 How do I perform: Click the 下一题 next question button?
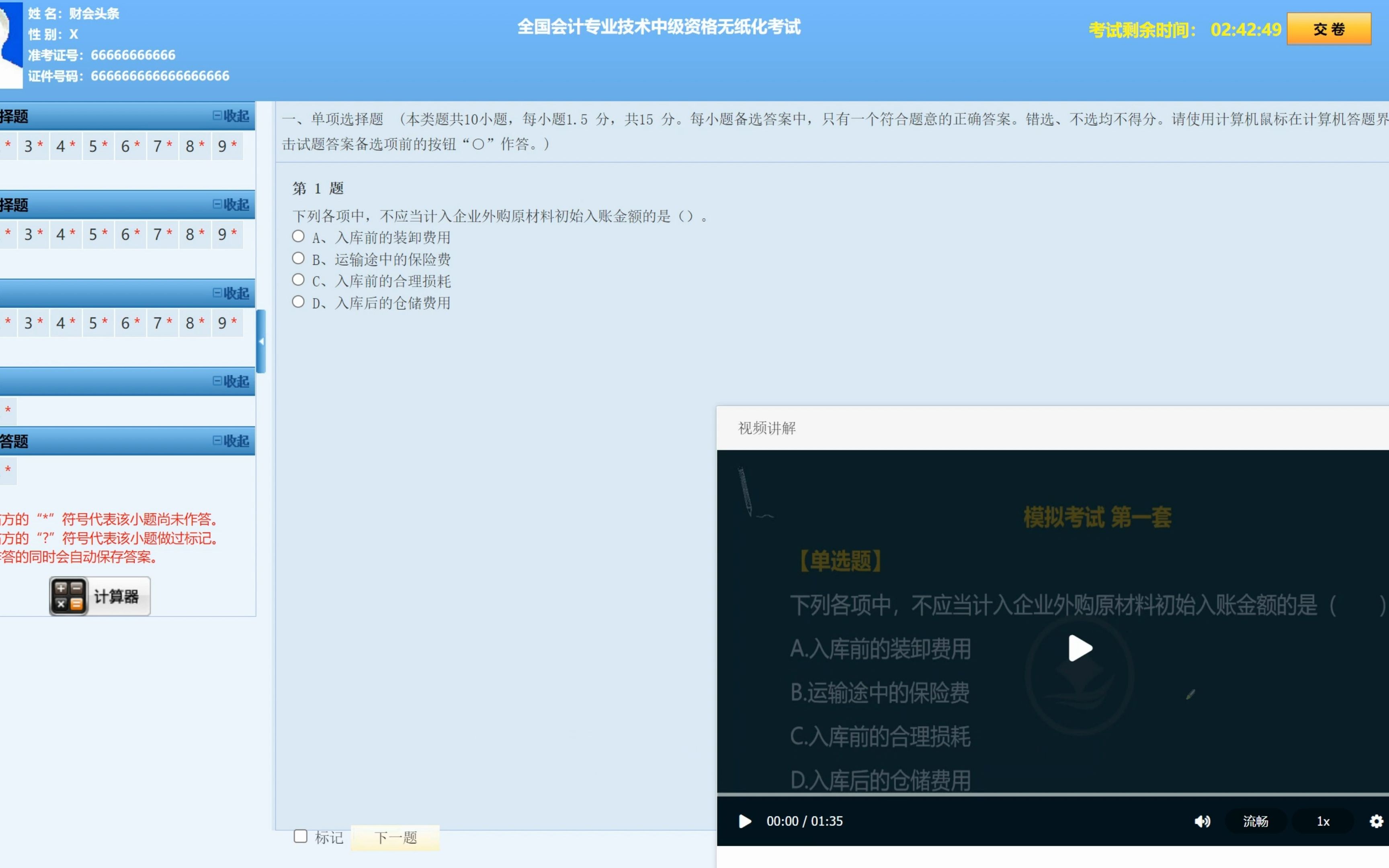click(395, 837)
